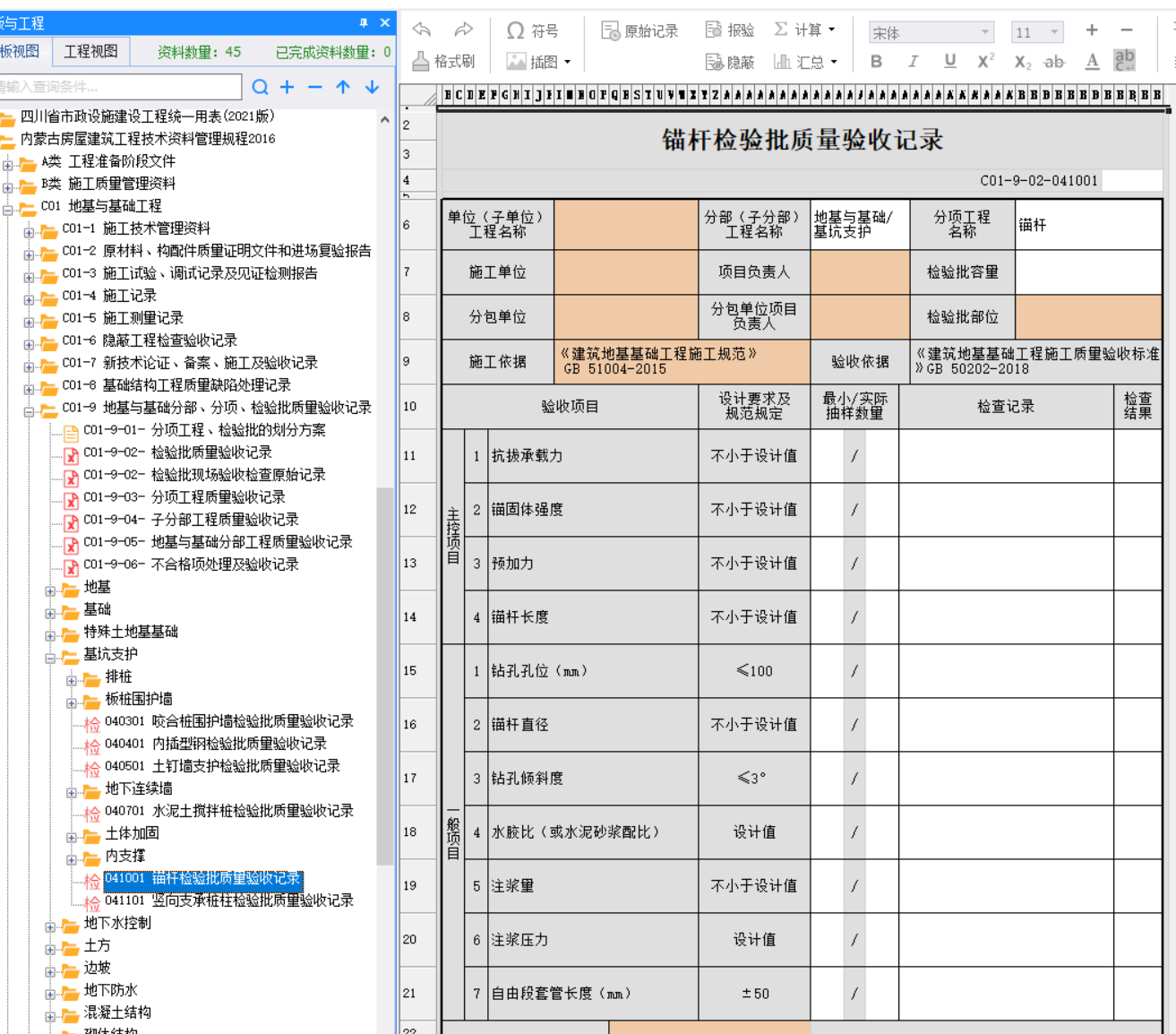Screen dimensions: 1176x1034
Task: Click the 项目负责人 value cell
Action: click(860, 272)
